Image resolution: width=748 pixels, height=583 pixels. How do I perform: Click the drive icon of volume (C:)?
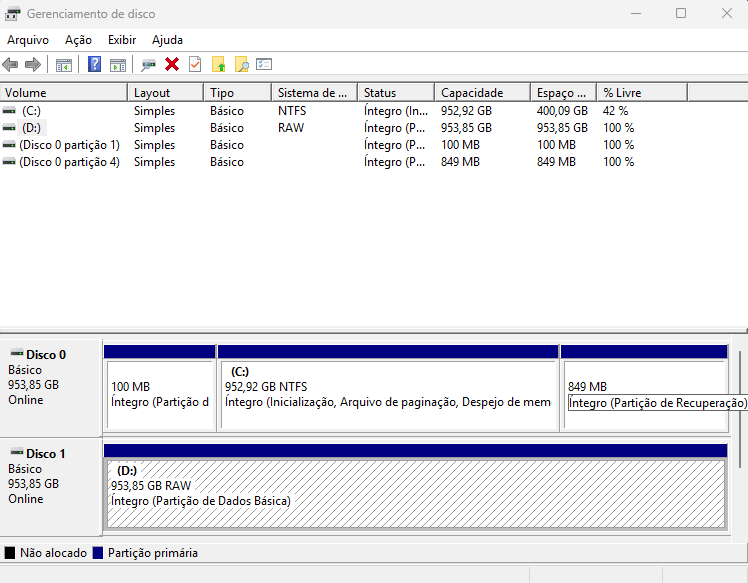pyautogui.click(x=9, y=111)
